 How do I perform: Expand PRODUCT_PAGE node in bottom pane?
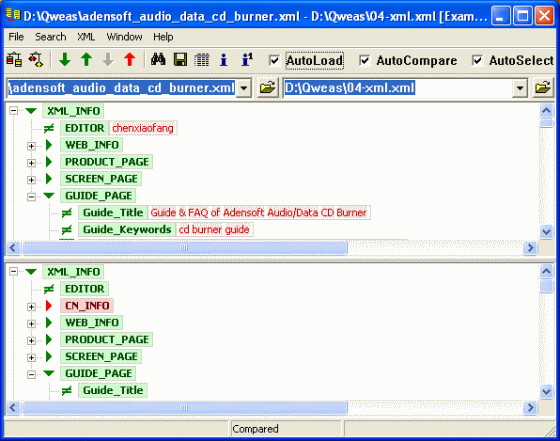coord(31,340)
